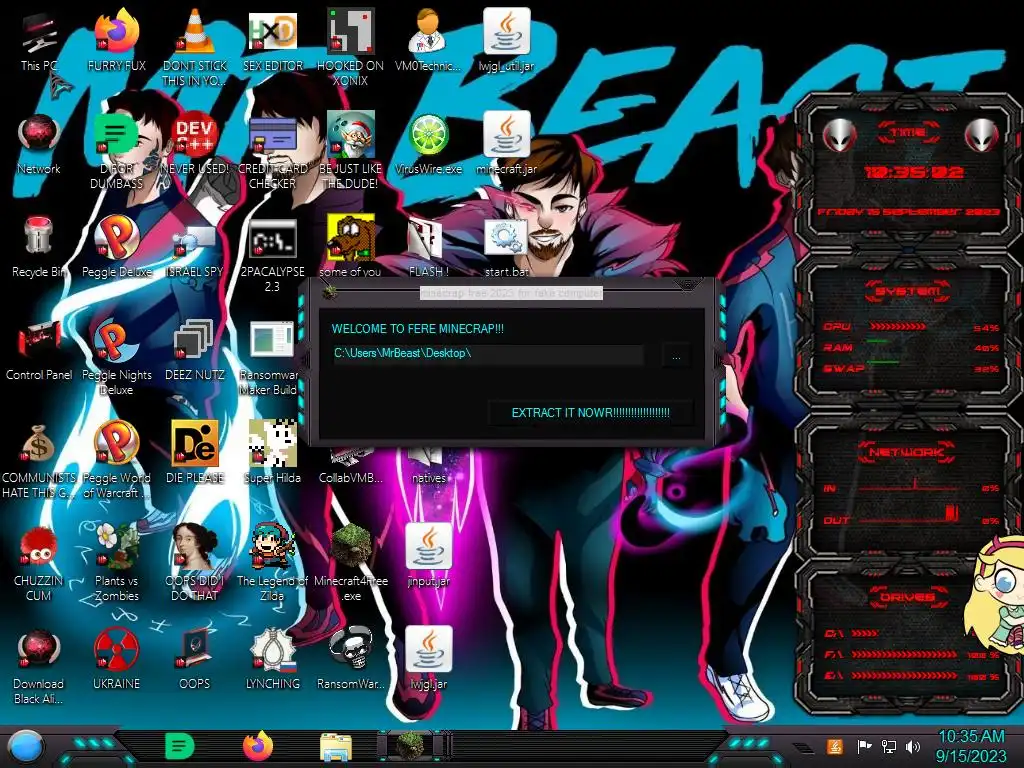Select the start.bat file

pos(506,239)
